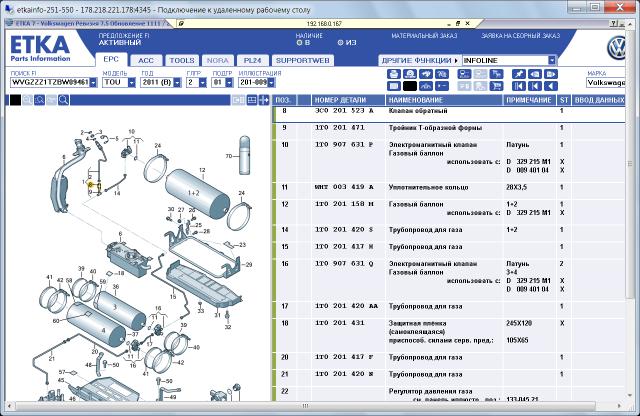This screenshot has height=416, width=640.
Task: Select part number '1T0 907 631 Q'
Action: point(344,264)
